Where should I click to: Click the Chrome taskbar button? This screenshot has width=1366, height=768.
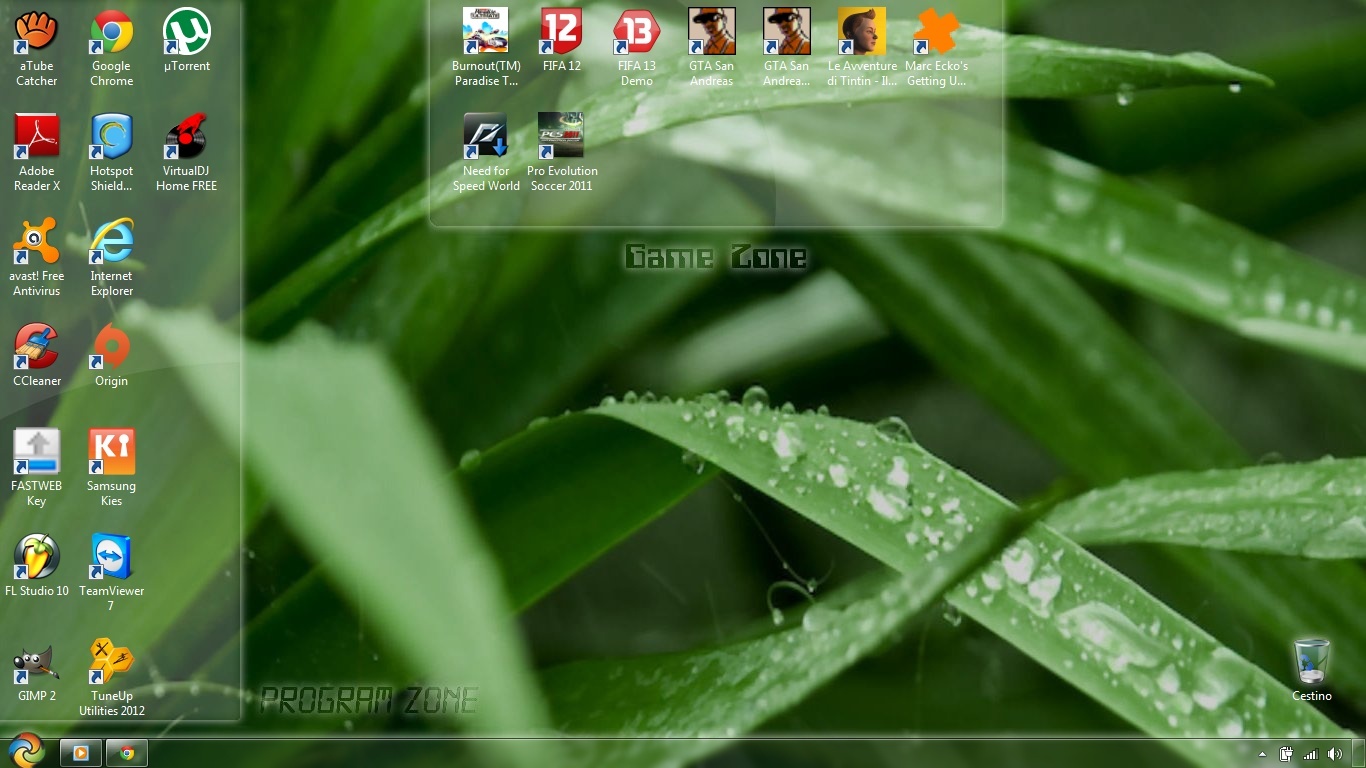pos(127,753)
